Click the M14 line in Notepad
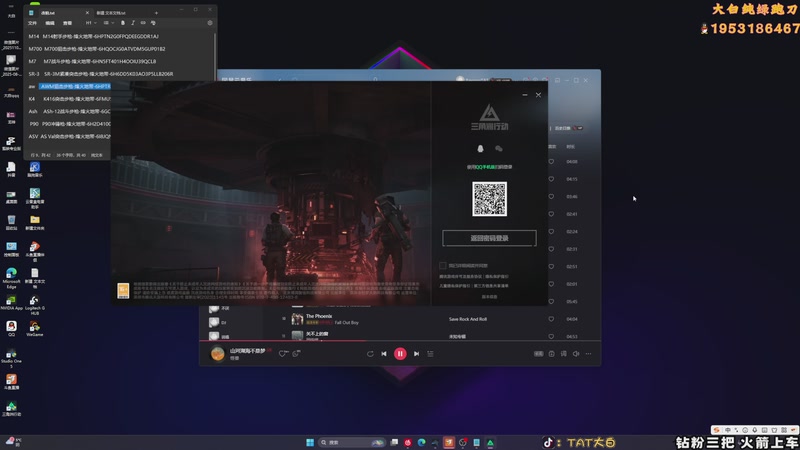The width and height of the screenshot is (800, 450). [x=94, y=36]
